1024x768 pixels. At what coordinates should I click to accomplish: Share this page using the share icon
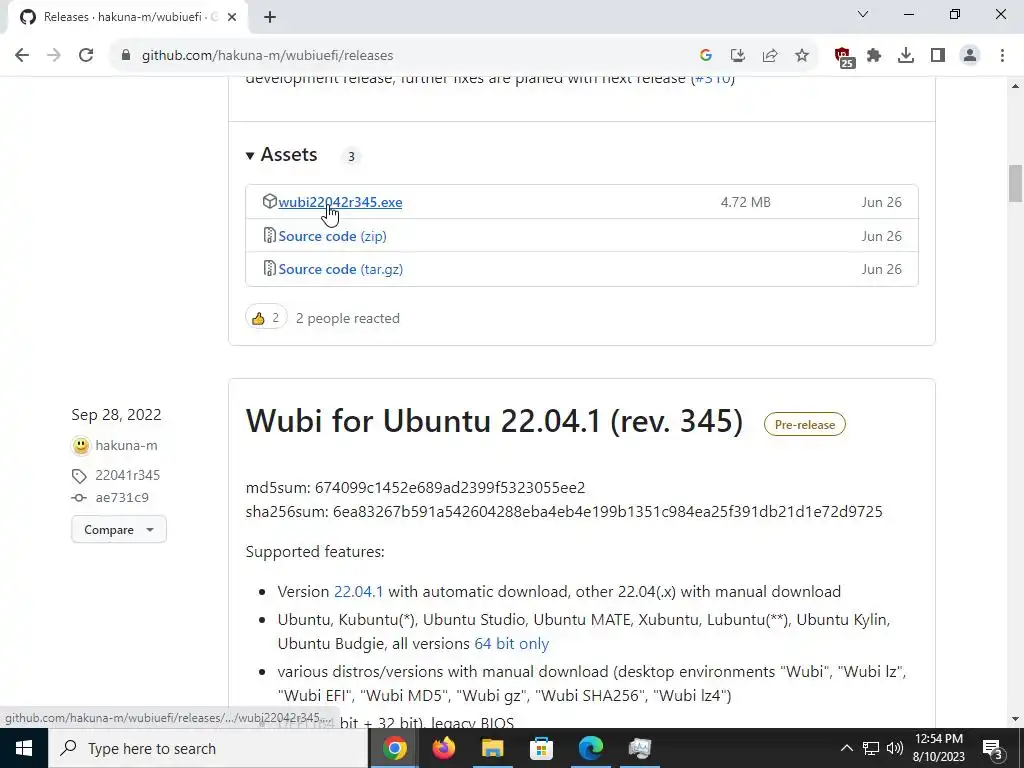[770, 56]
